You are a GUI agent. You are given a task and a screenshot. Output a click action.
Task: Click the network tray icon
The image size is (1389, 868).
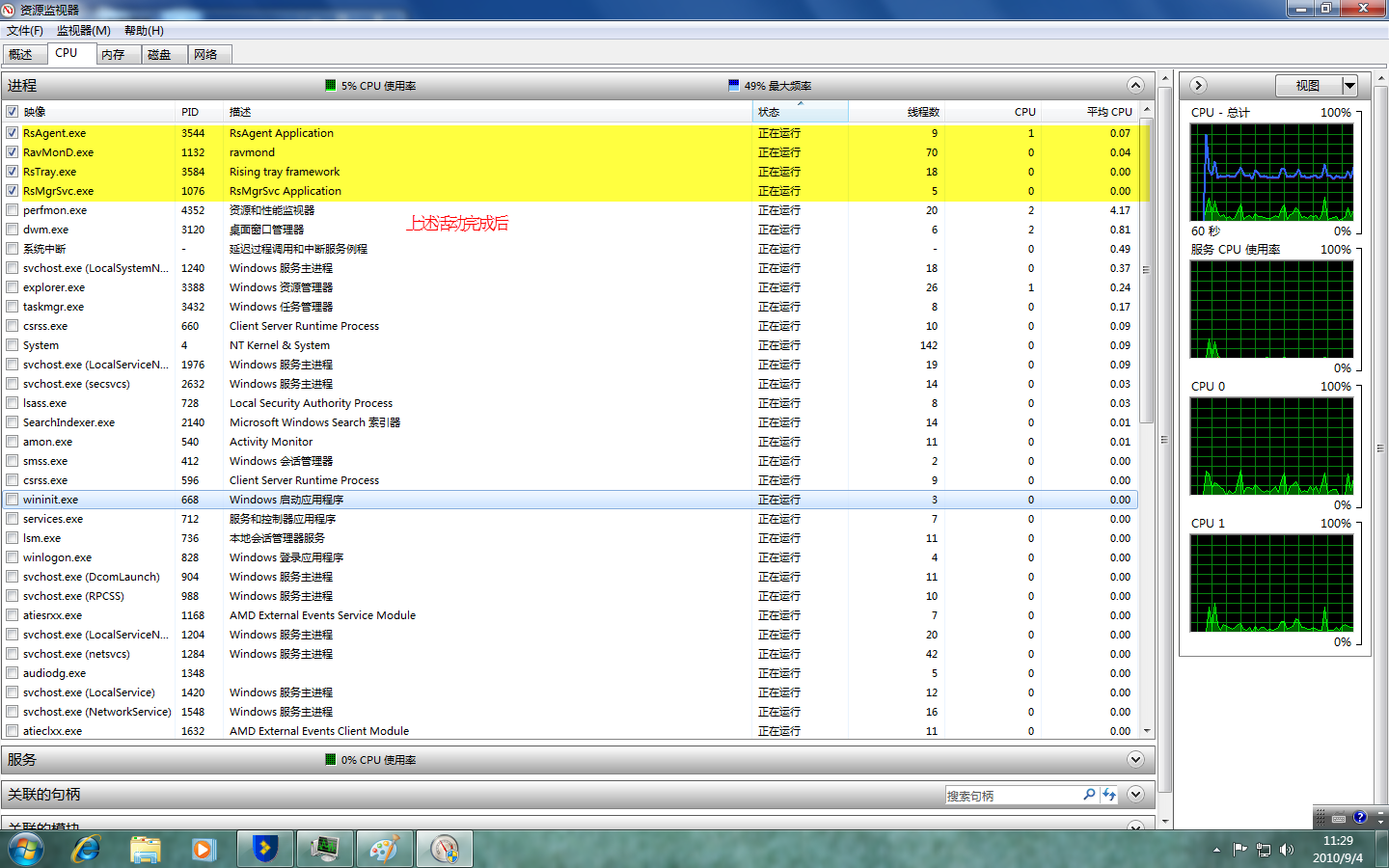click(x=1264, y=850)
